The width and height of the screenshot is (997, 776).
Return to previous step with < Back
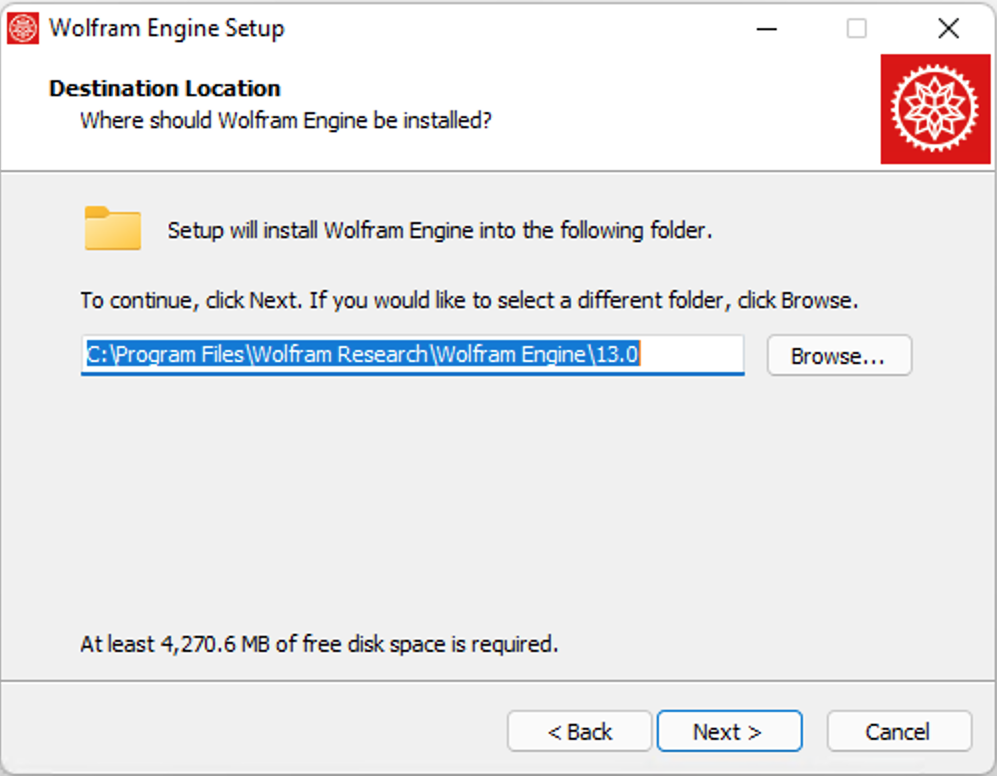(579, 732)
